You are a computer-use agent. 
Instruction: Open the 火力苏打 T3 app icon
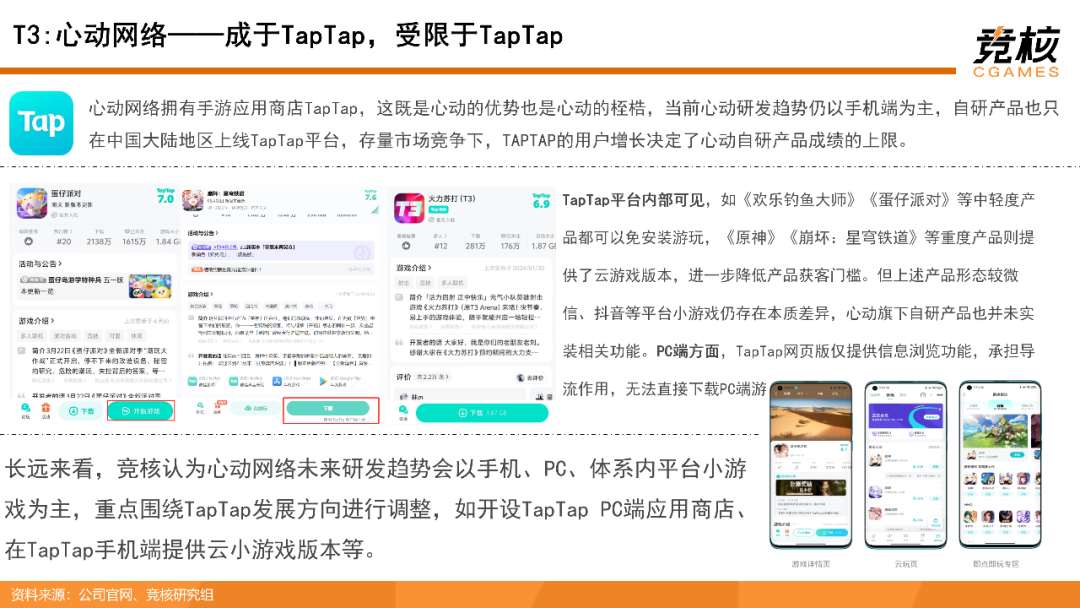click(x=408, y=208)
